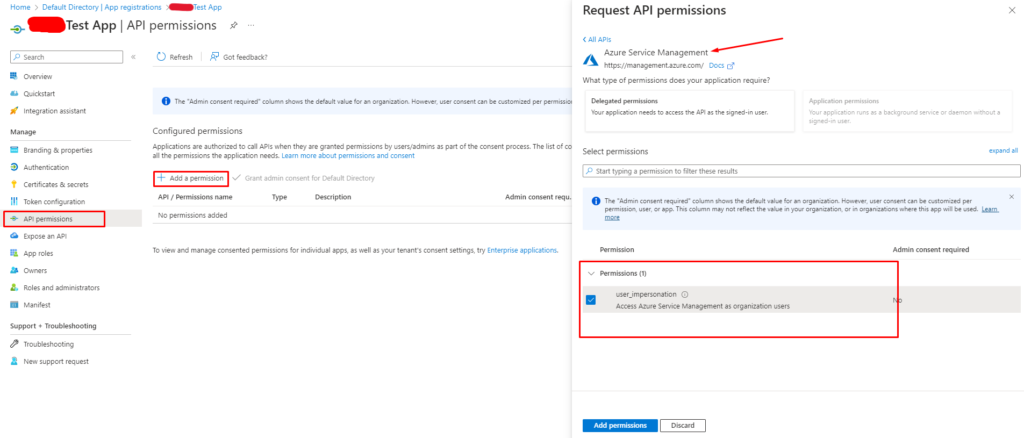This screenshot has height=438, width=1024.
Task: Pin the API permissions page
Action: click(234, 25)
